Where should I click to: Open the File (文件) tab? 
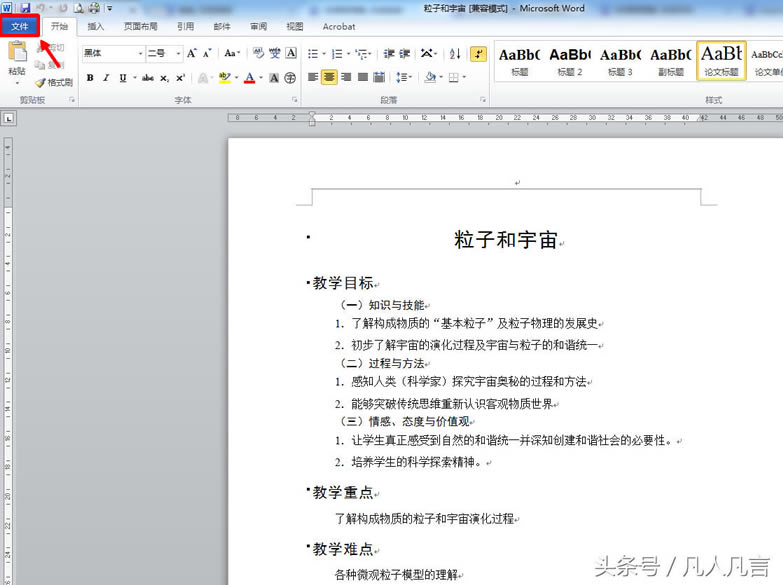[x=20, y=26]
